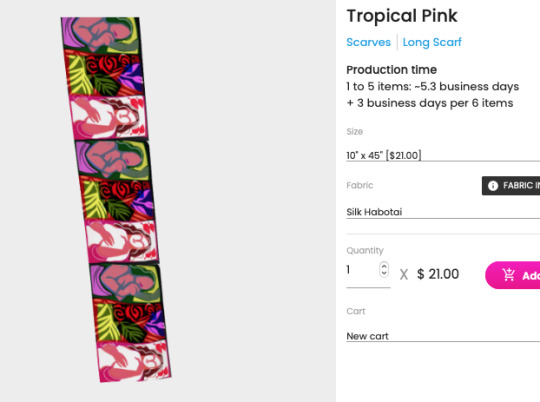Click the top panel of the scarf design

click(x=101, y=34)
